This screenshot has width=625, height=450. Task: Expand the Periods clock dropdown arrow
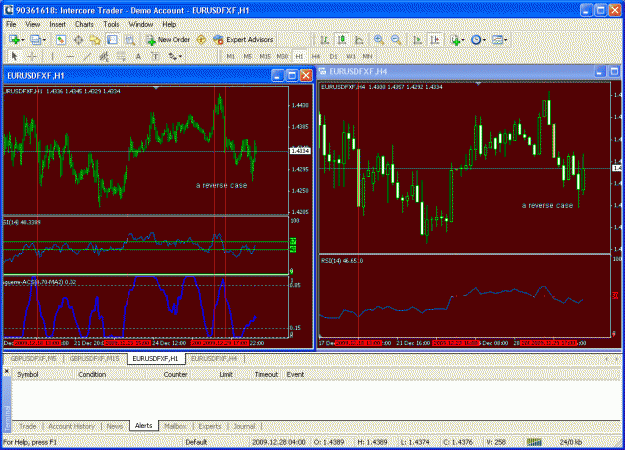coord(484,40)
